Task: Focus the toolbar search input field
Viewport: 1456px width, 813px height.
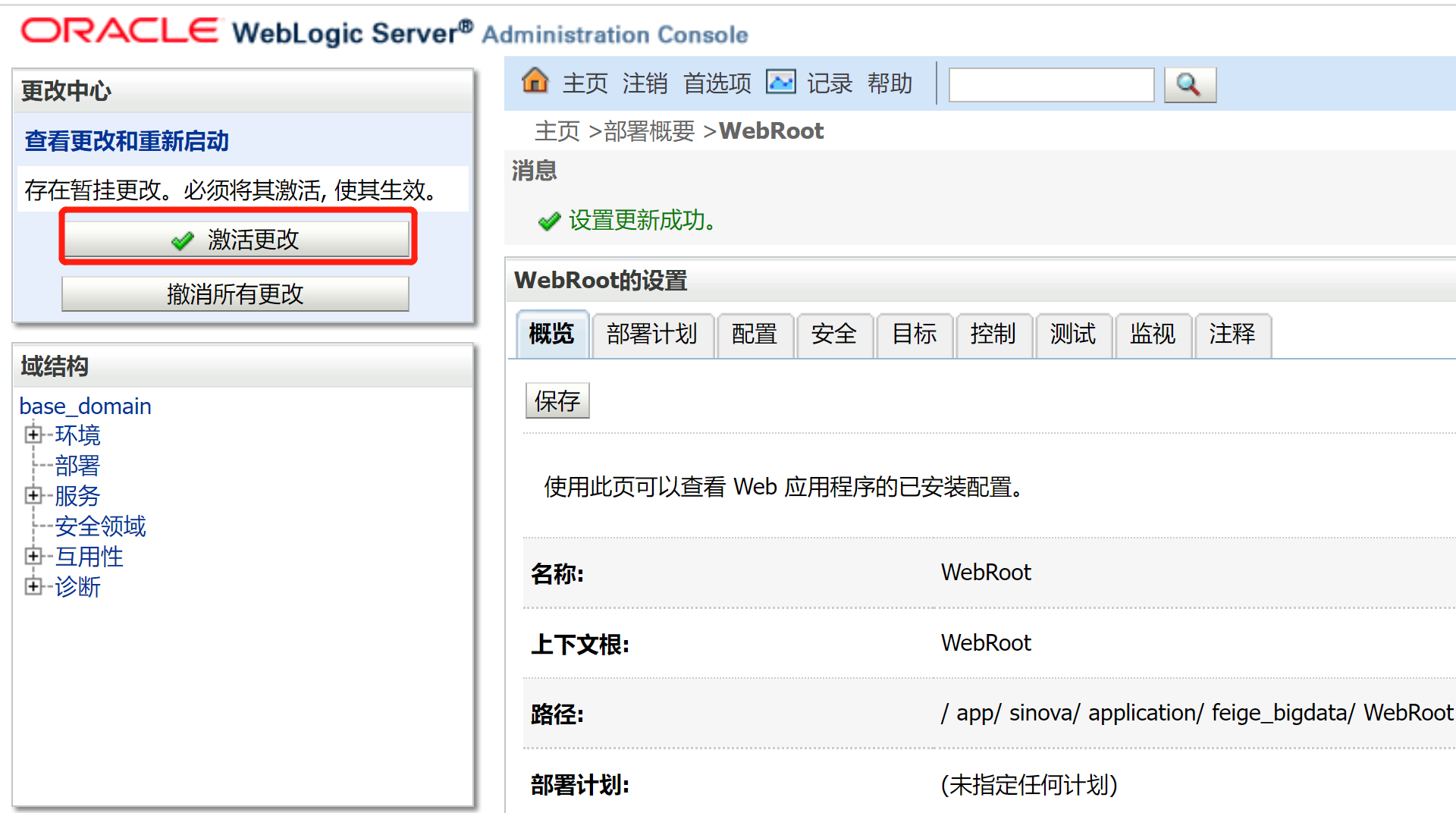Action: [x=1052, y=84]
